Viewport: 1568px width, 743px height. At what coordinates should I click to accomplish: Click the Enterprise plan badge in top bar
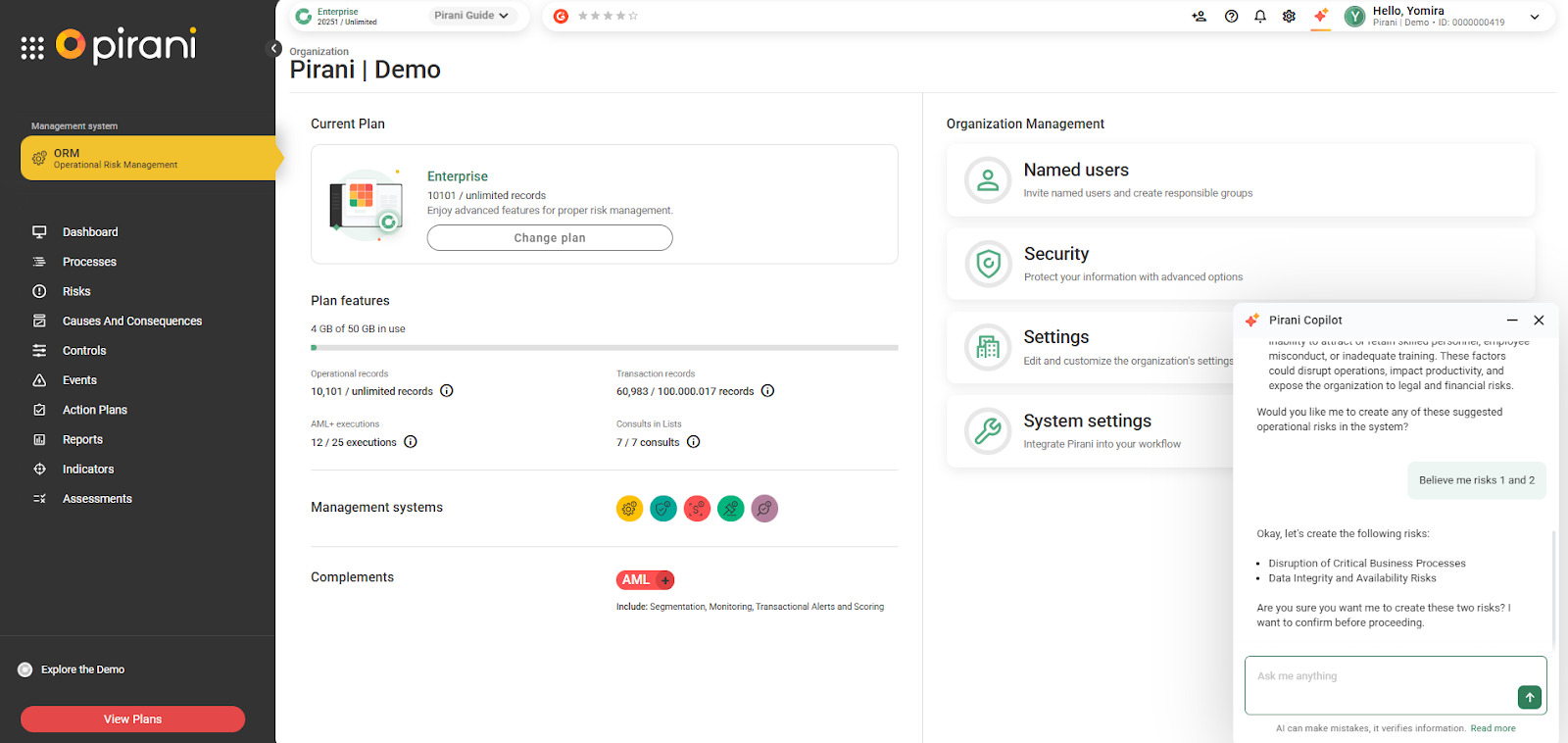pos(337,17)
